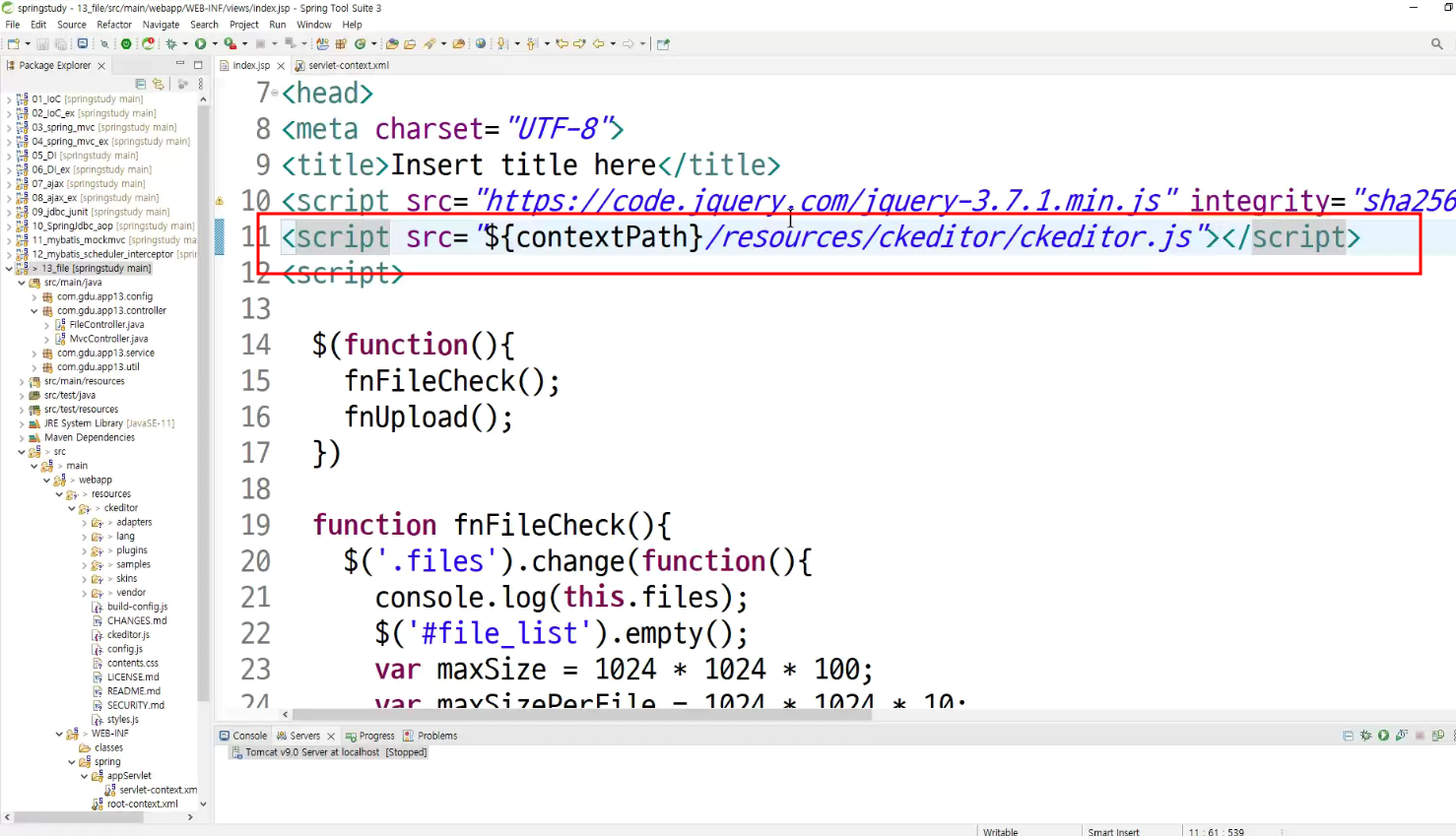
Task: Click Publish to server icon in Servers view
Action: coord(1438,736)
